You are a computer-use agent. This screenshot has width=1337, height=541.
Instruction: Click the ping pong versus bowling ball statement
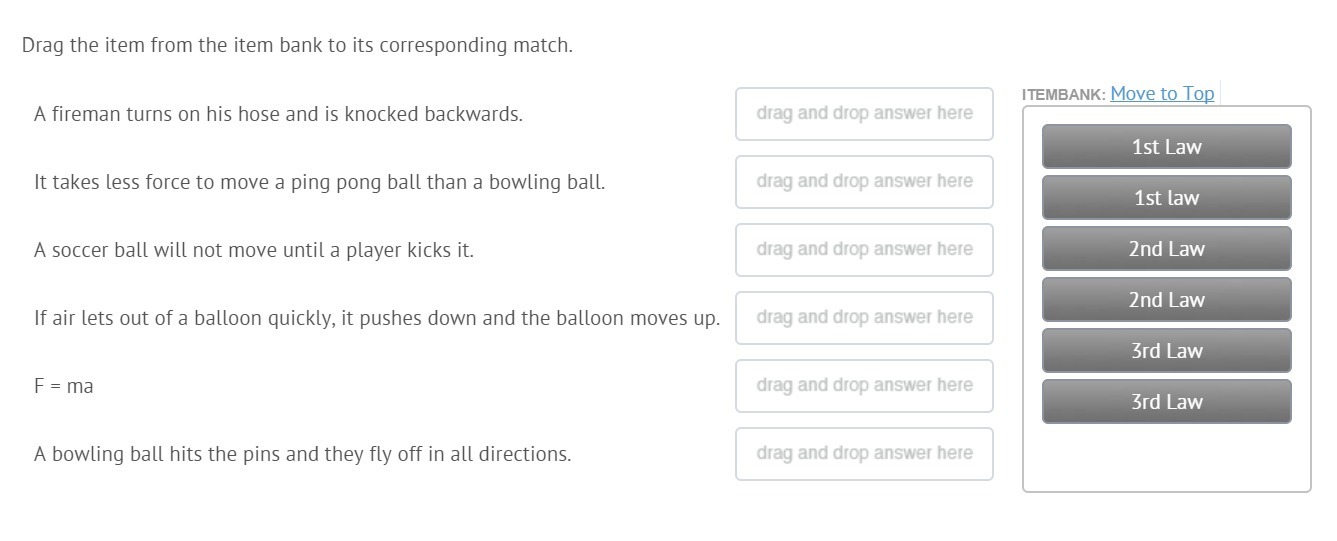[319, 182]
